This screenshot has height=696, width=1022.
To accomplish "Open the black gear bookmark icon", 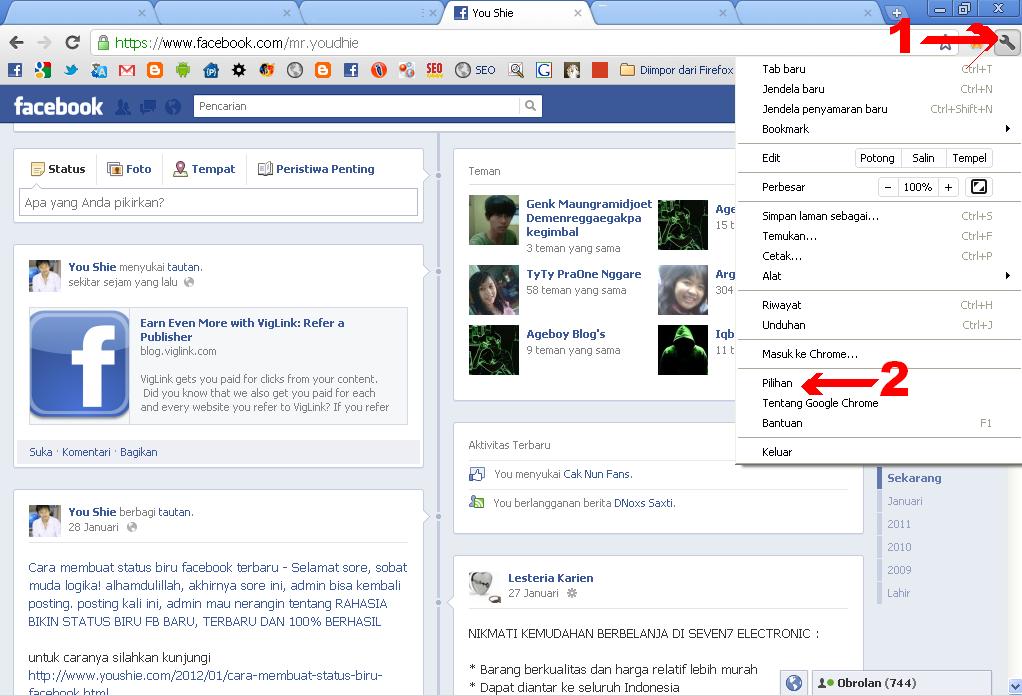I will pos(239,70).
